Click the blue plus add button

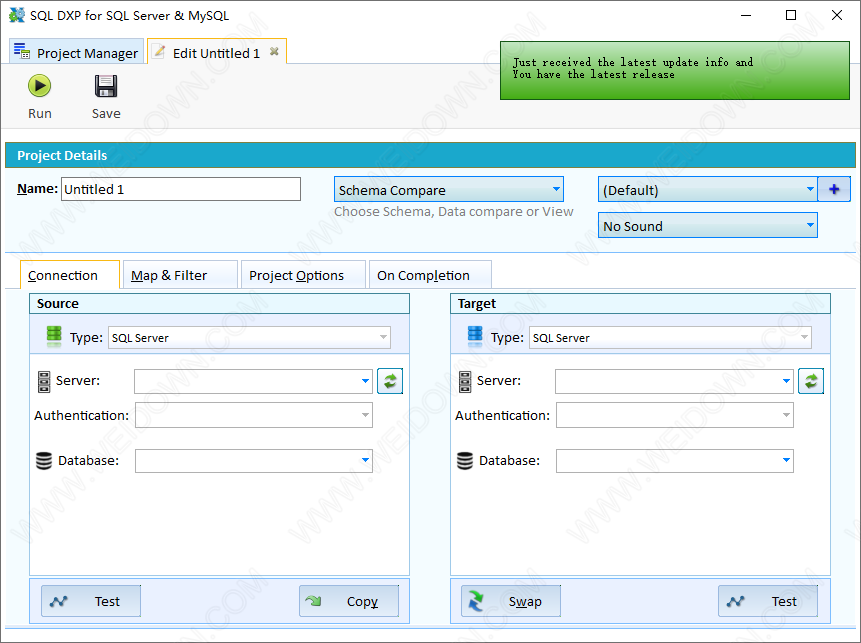click(x=834, y=189)
